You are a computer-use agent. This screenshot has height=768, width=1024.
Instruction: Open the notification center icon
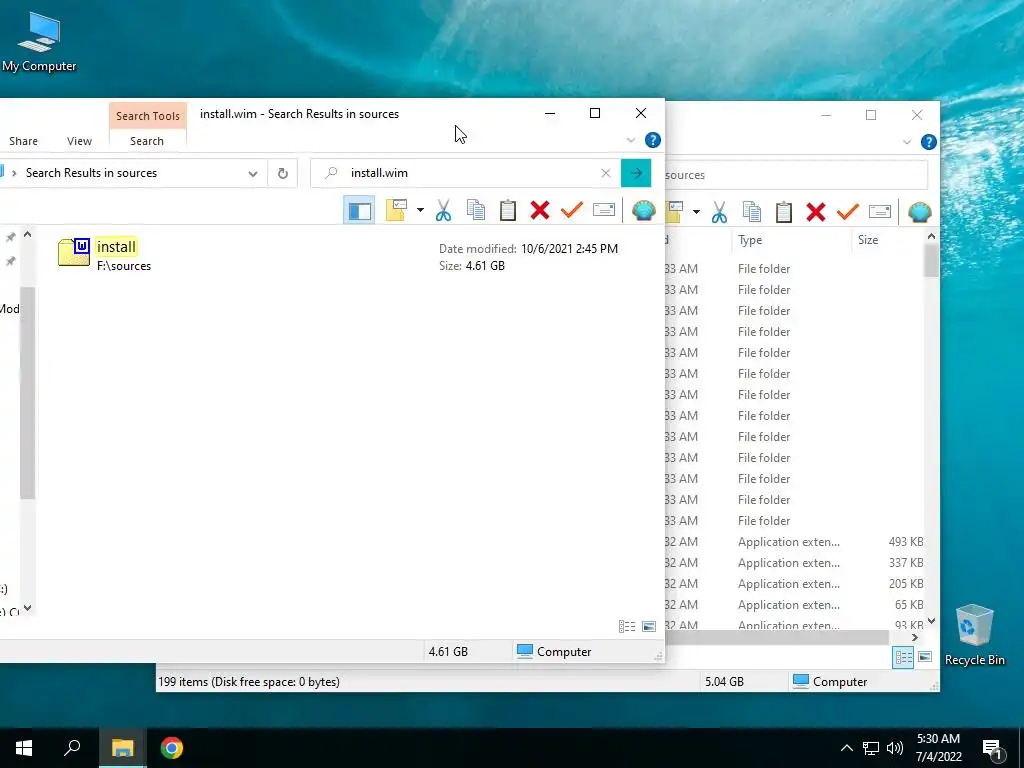coord(993,748)
